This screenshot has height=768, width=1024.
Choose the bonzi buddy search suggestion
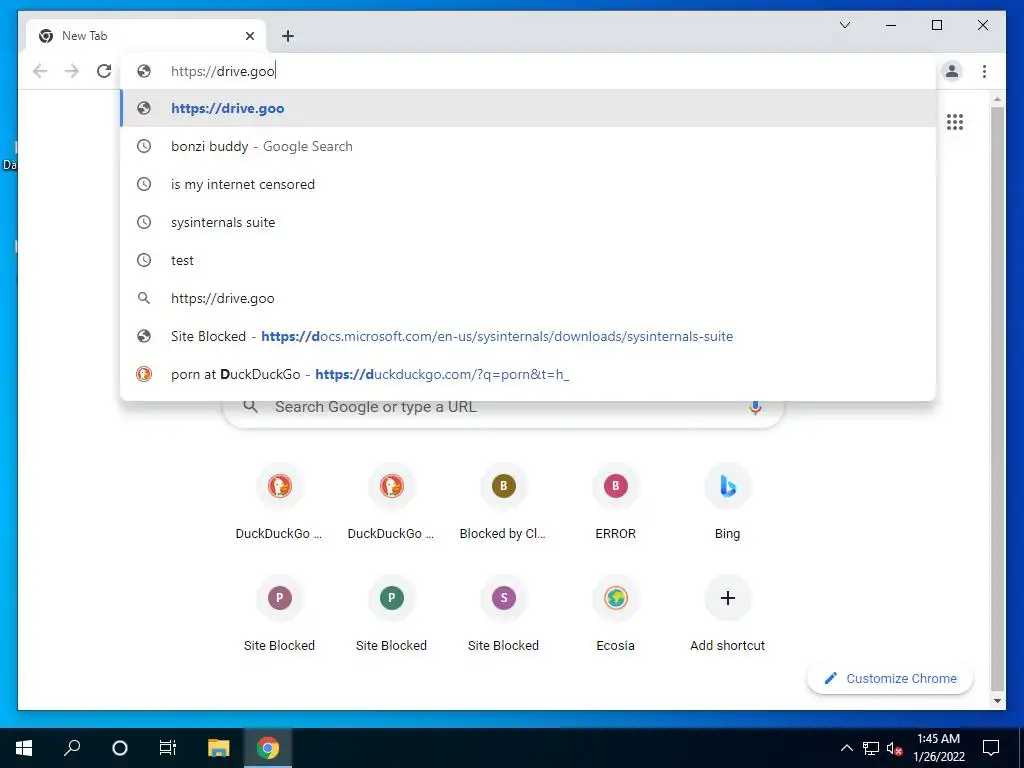(528, 146)
